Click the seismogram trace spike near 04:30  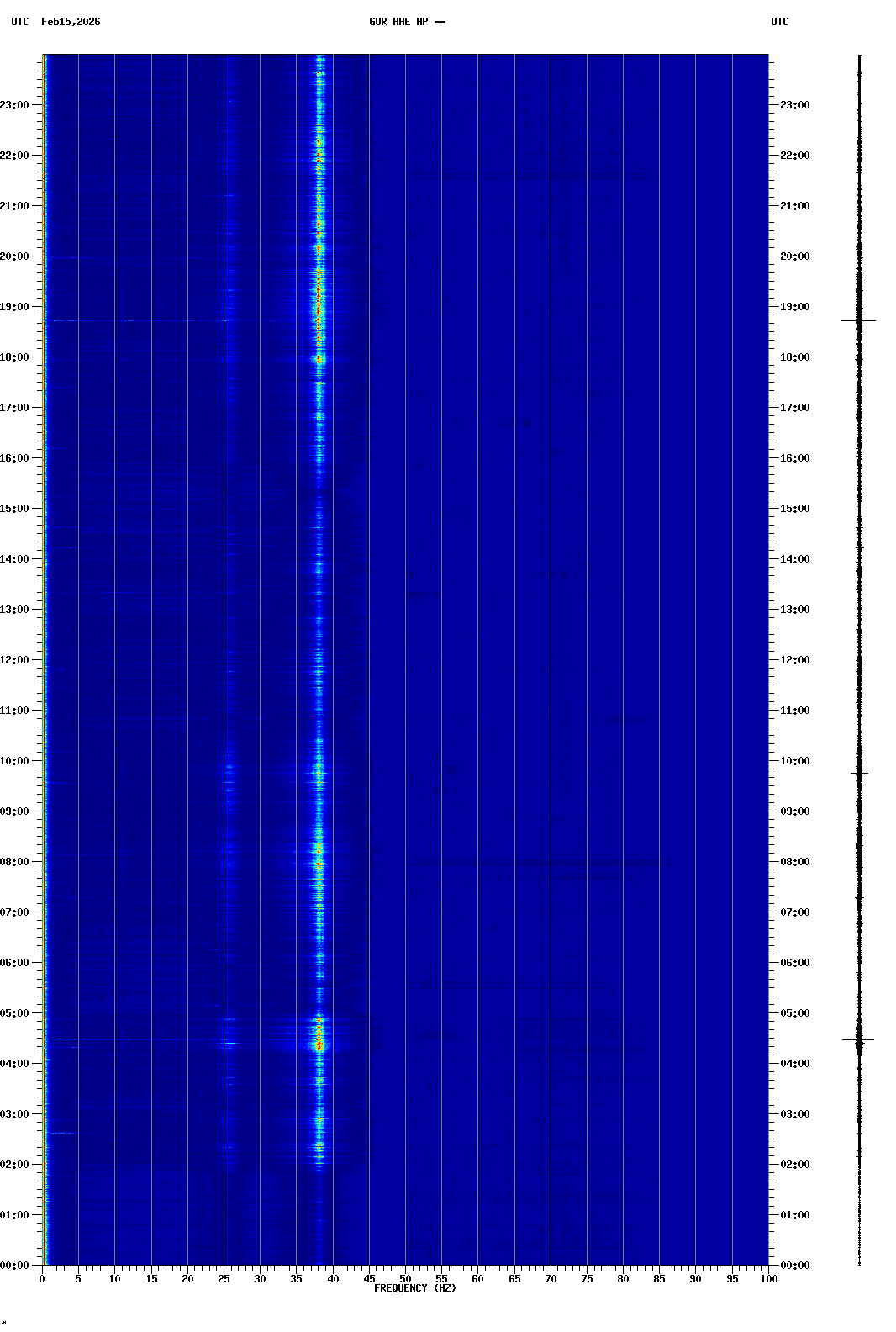(x=858, y=1040)
